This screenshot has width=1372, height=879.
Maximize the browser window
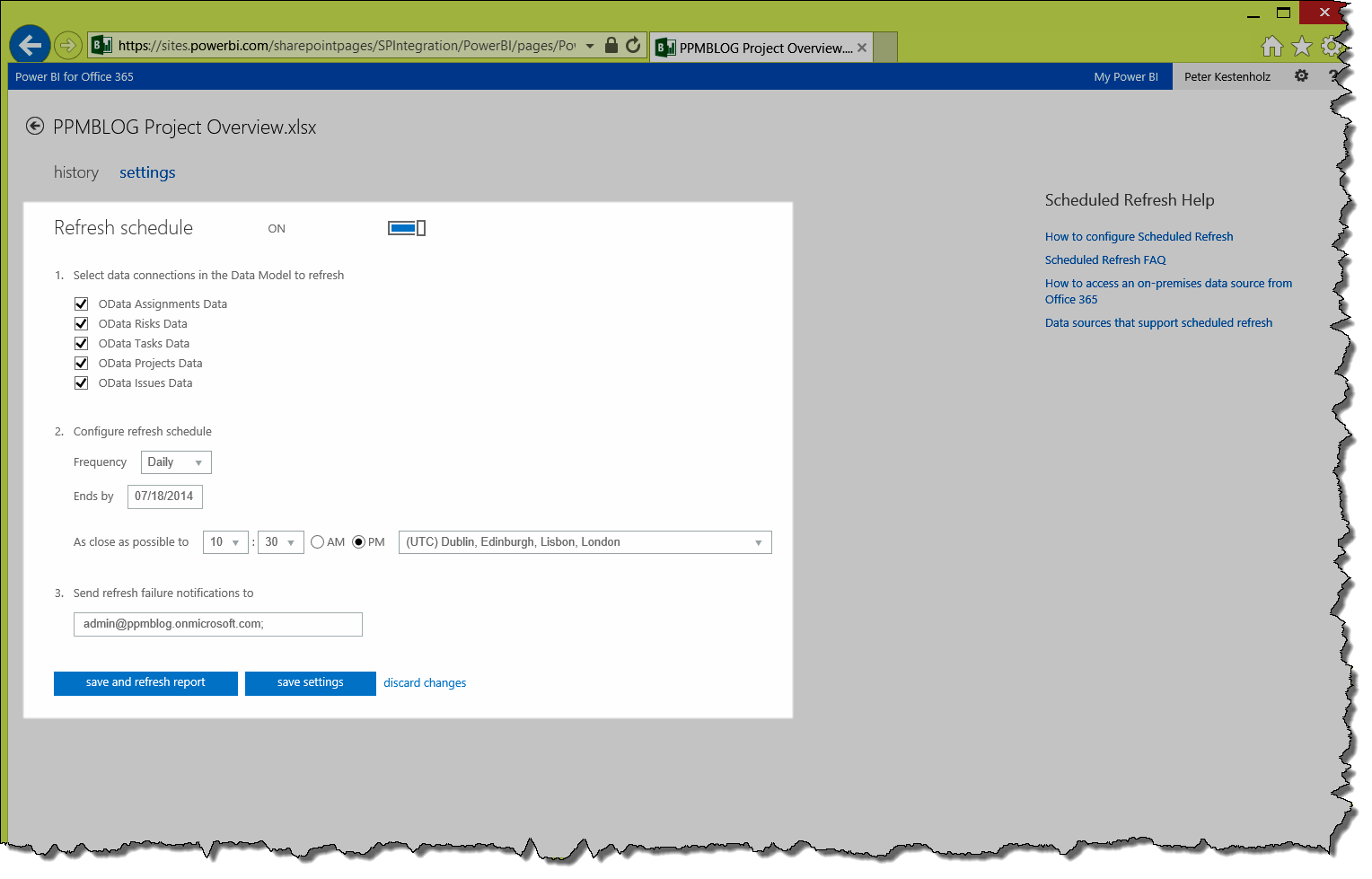pyautogui.click(x=1283, y=13)
